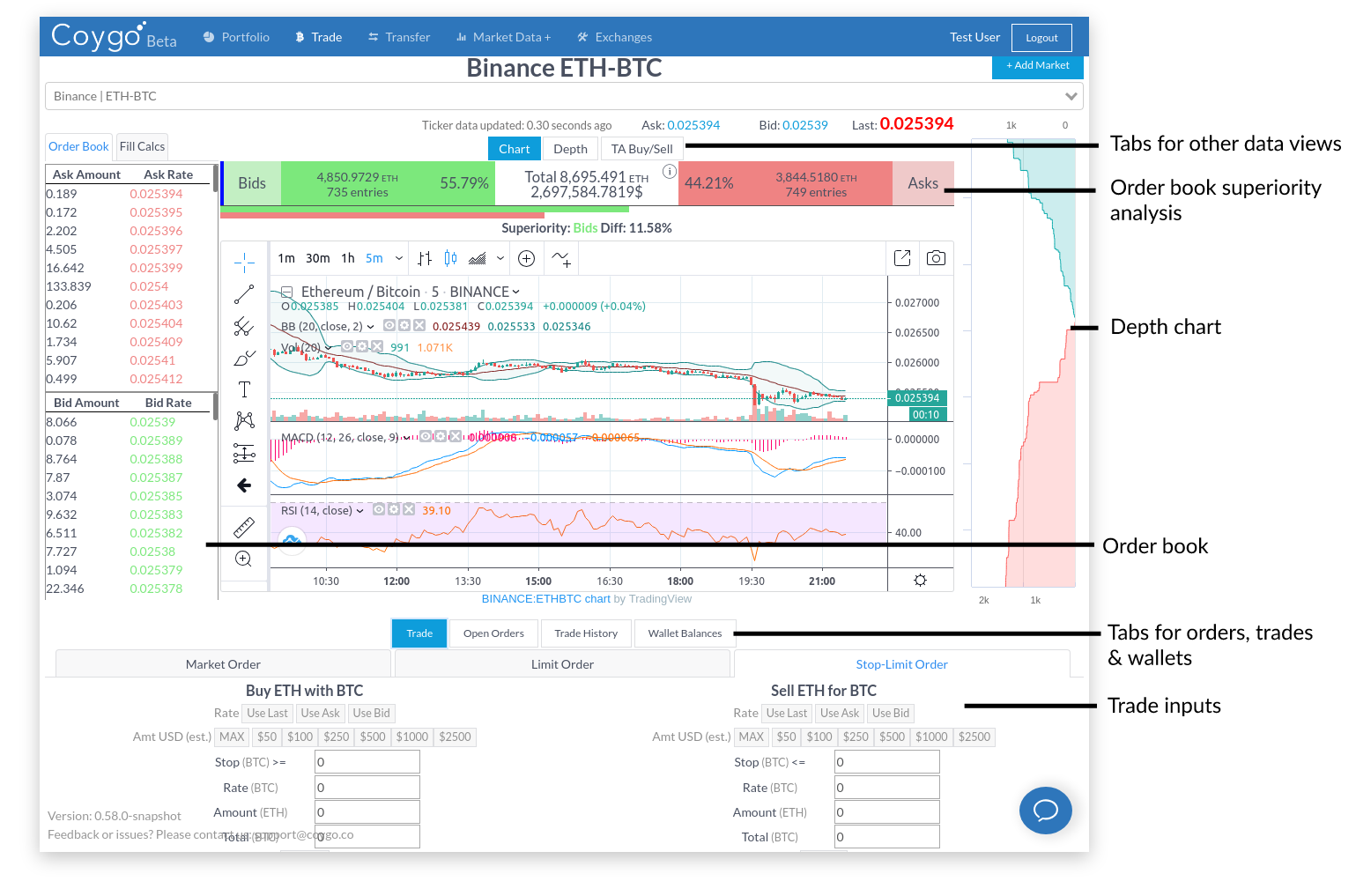
Task: Expand the Vol (20) indicator menu
Action: pos(329,348)
